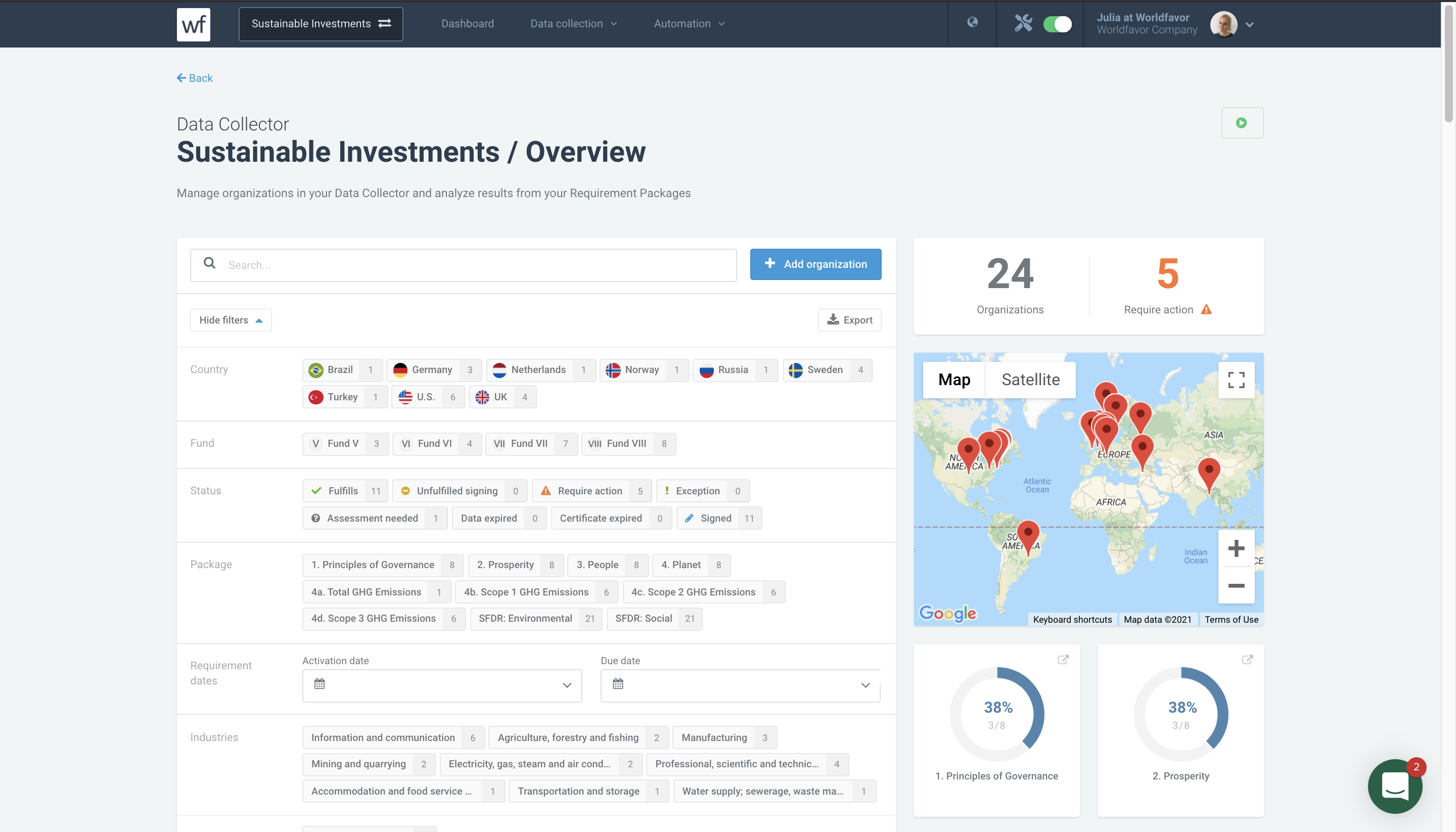Click the green play button icon
The image size is (1456, 832).
pos(1242,123)
